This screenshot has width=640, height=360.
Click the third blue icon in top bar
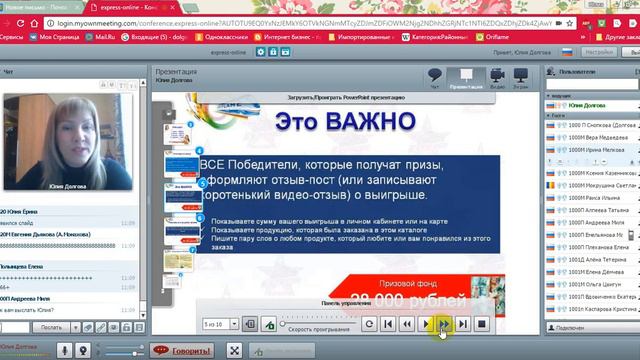(285, 52)
